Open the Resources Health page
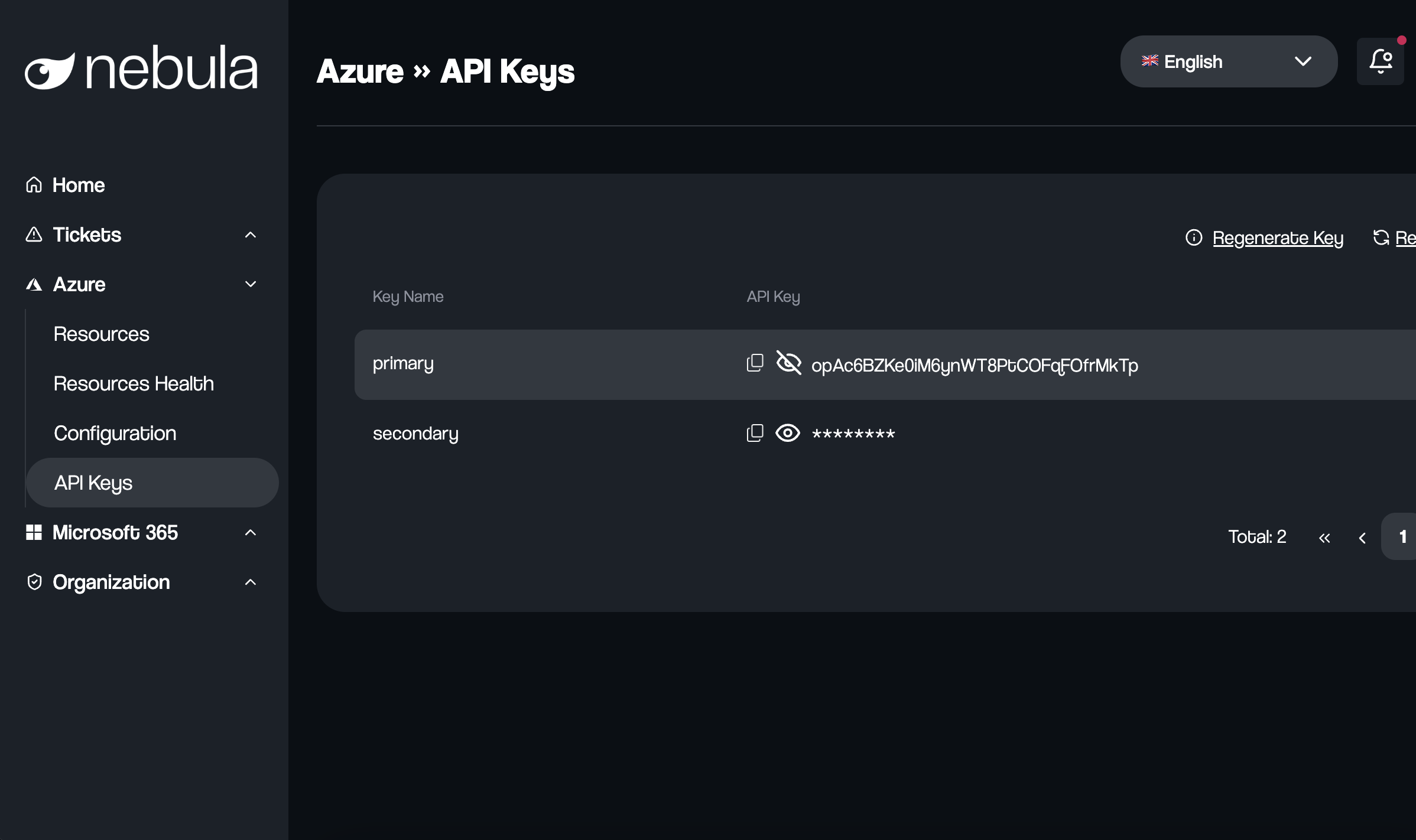The width and height of the screenshot is (1416, 840). click(x=134, y=384)
